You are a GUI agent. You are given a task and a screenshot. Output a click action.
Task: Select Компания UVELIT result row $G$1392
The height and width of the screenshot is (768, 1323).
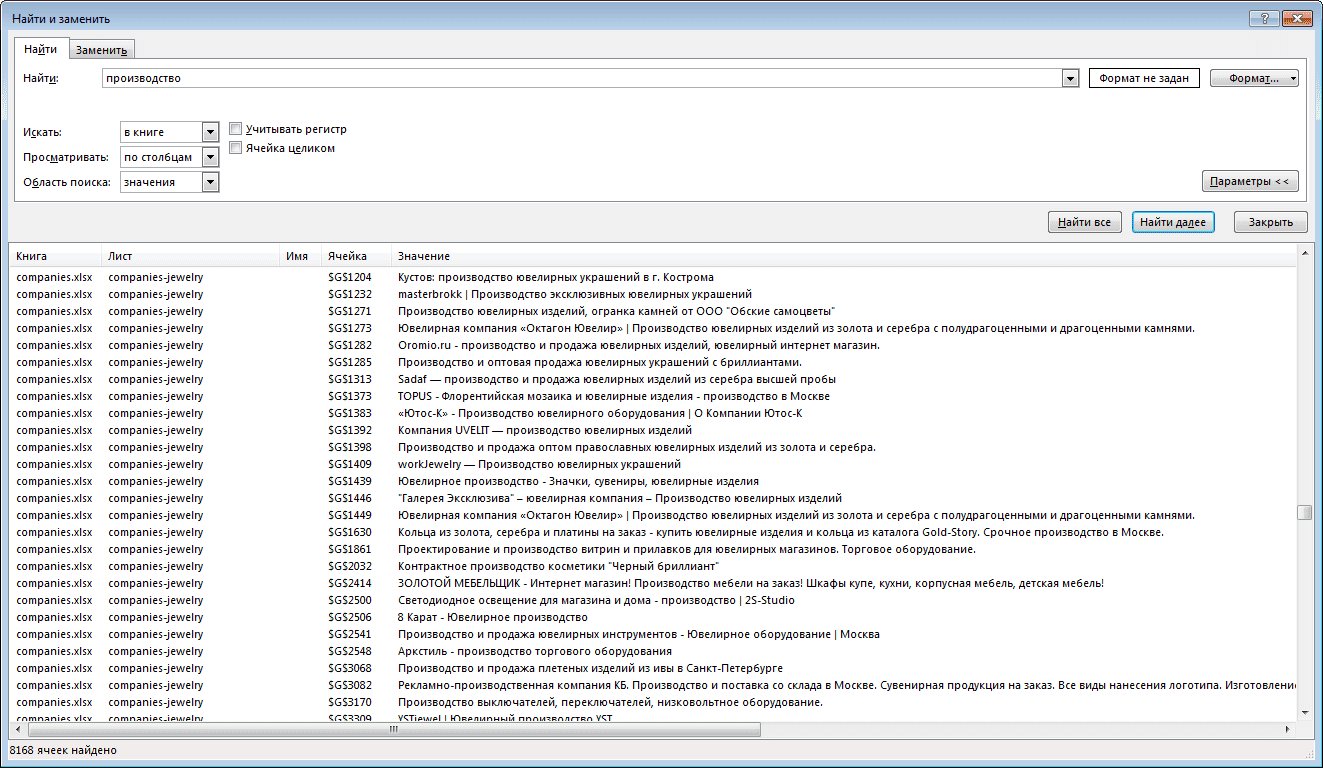pos(653,430)
